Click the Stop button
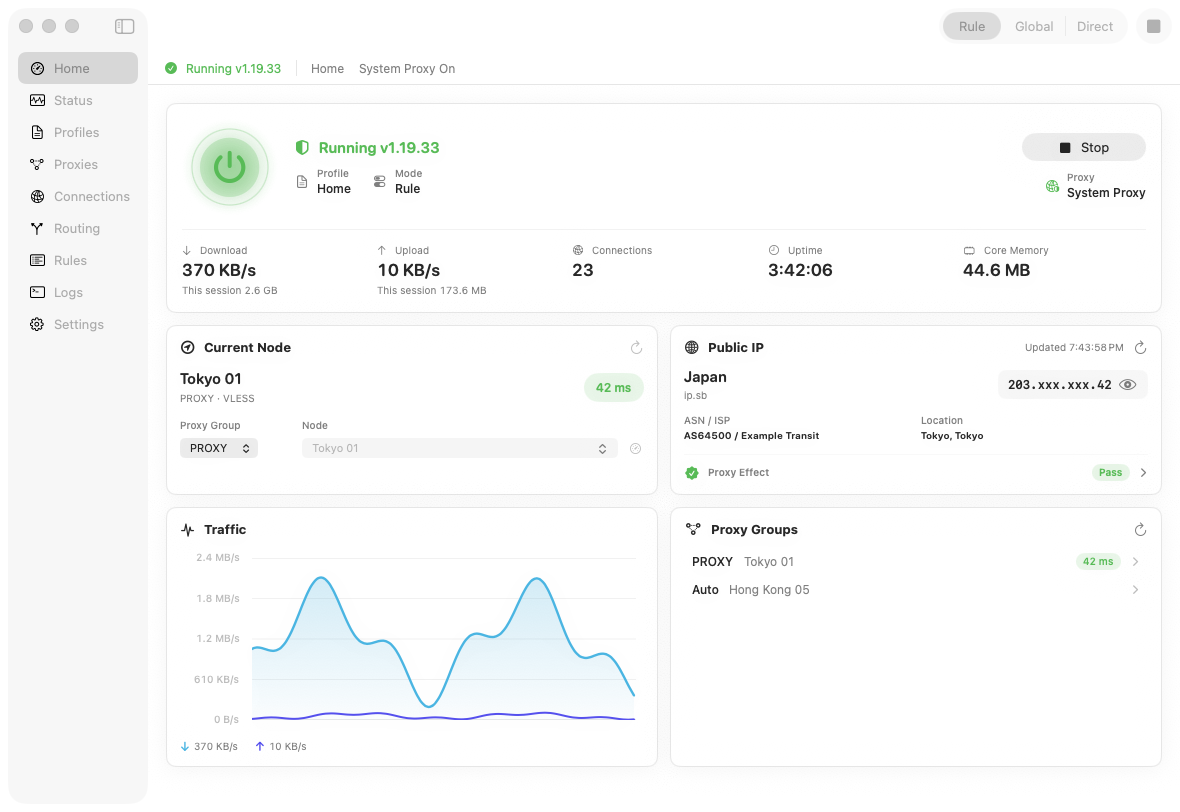The width and height of the screenshot is (1180, 812). click(1083, 147)
